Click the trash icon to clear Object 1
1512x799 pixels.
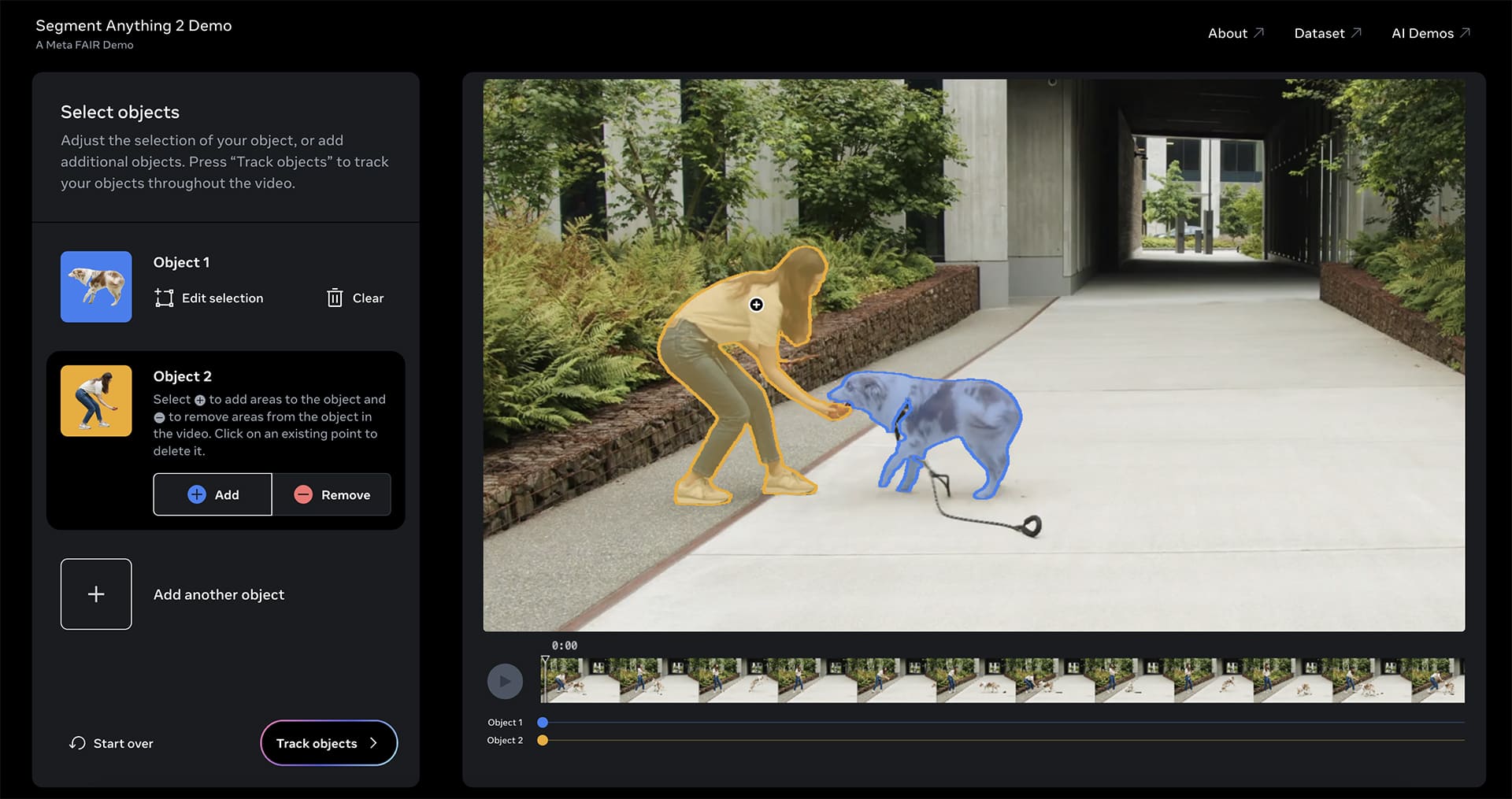pyautogui.click(x=335, y=298)
